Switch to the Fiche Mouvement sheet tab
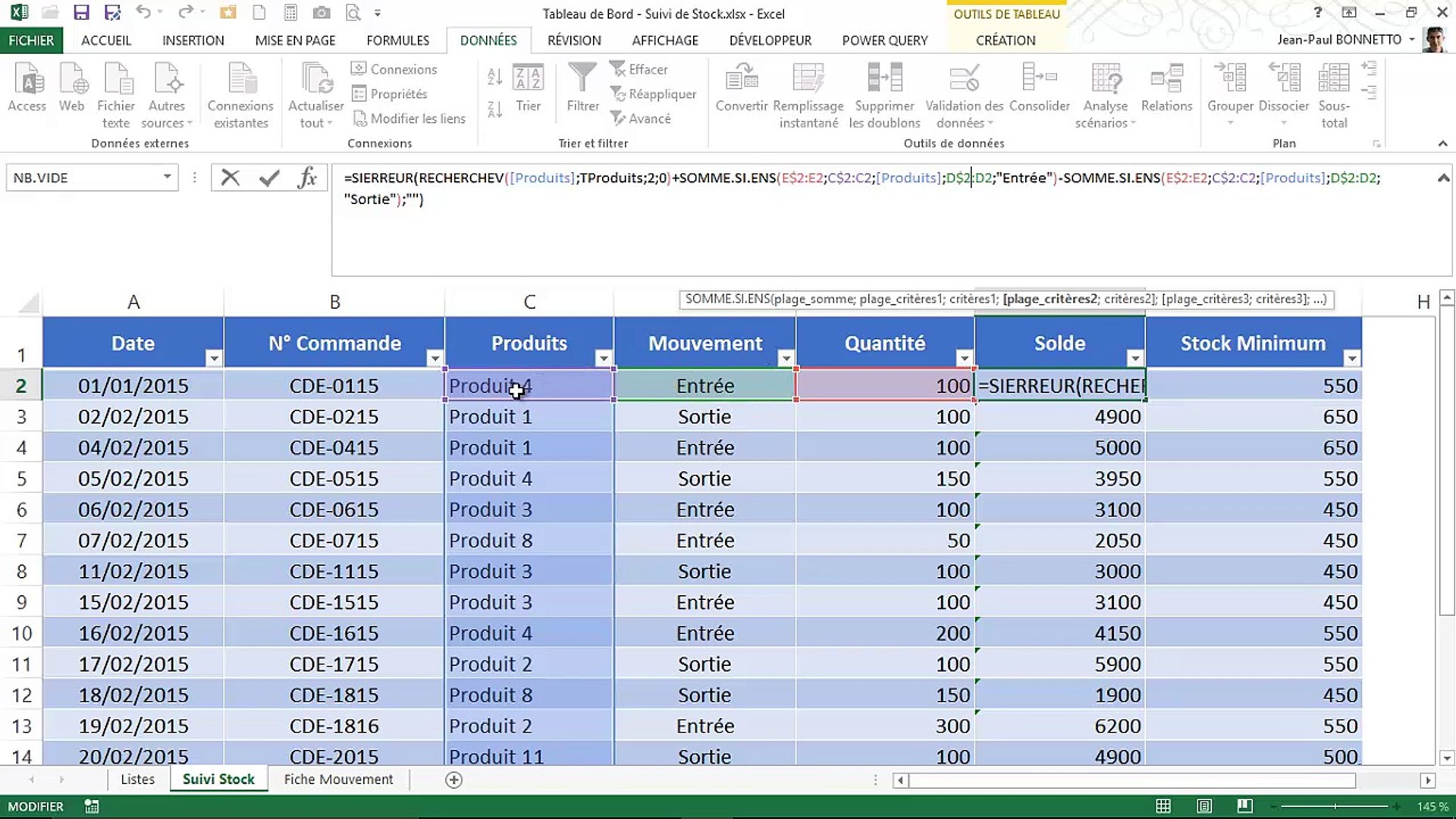The width and height of the screenshot is (1456, 819). (x=338, y=779)
